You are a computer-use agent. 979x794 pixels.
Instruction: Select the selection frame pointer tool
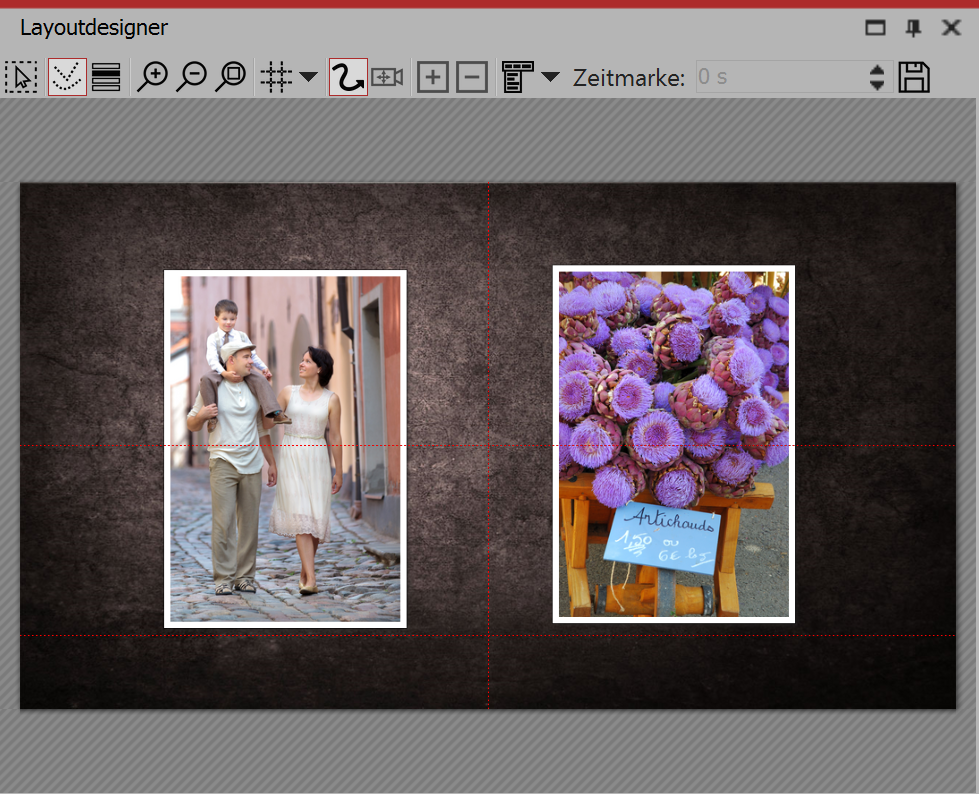(21, 77)
